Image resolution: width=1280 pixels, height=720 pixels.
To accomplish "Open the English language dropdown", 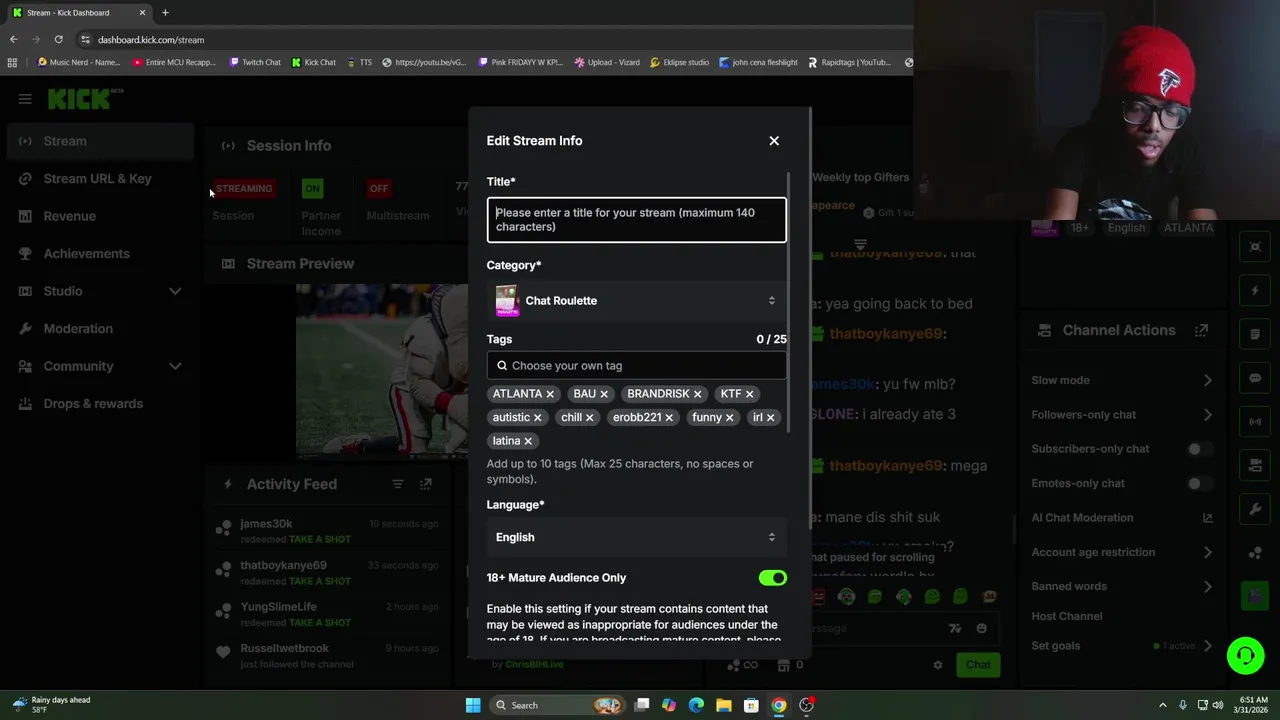I will (636, 537).
